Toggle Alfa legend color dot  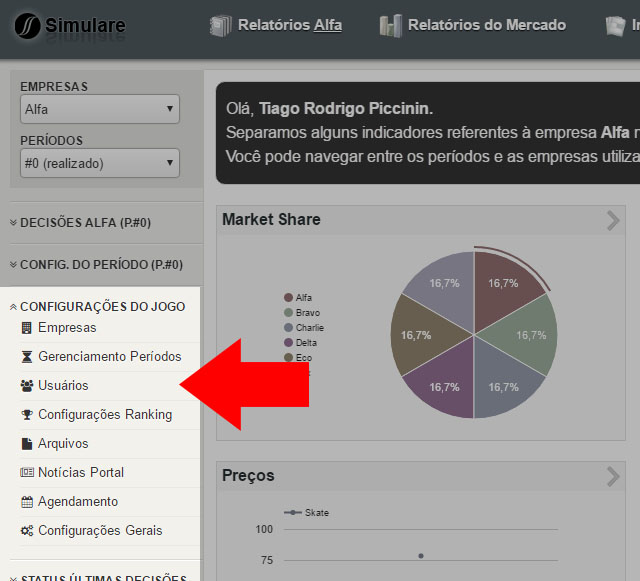pos(289,298)
